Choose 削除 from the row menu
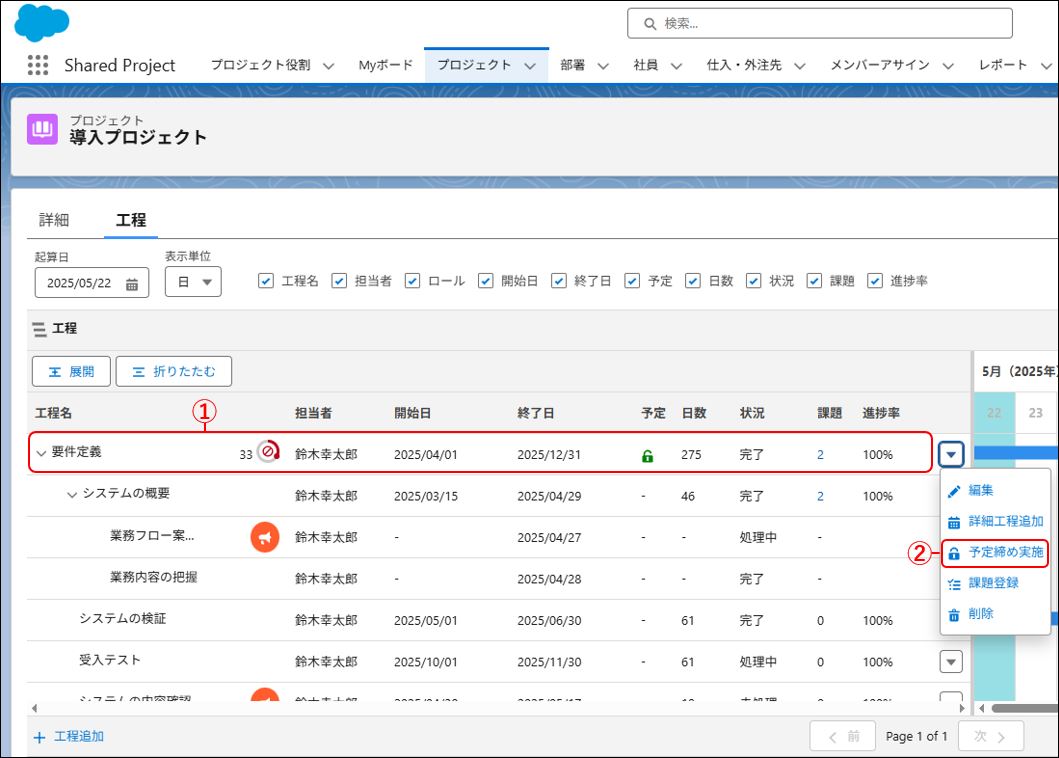 (981, 614)
